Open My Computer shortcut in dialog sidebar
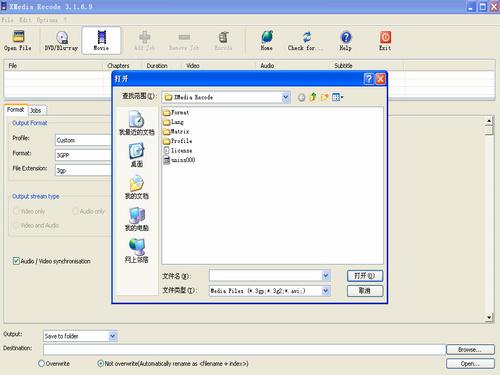This screenshot has height=375, width=500. 137,219
